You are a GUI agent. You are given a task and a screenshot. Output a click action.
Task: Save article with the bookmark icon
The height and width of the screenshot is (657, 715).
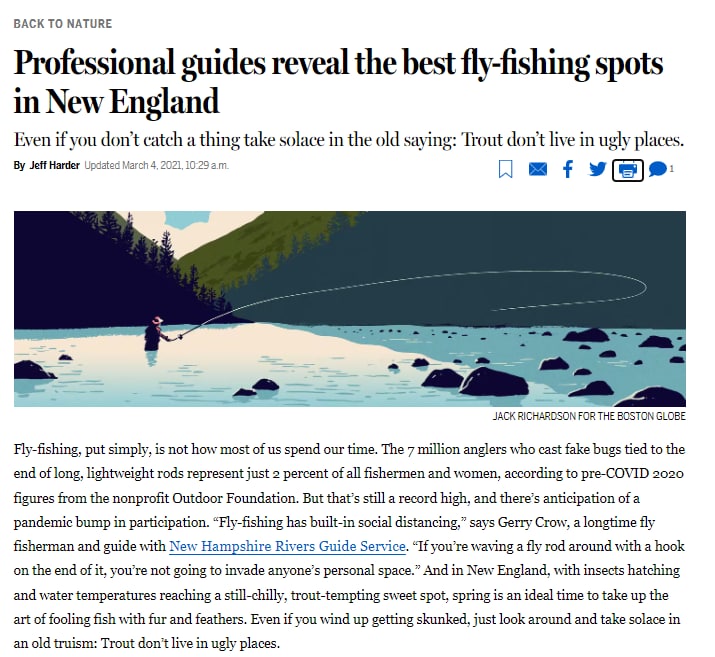click(x=505, y=169)
